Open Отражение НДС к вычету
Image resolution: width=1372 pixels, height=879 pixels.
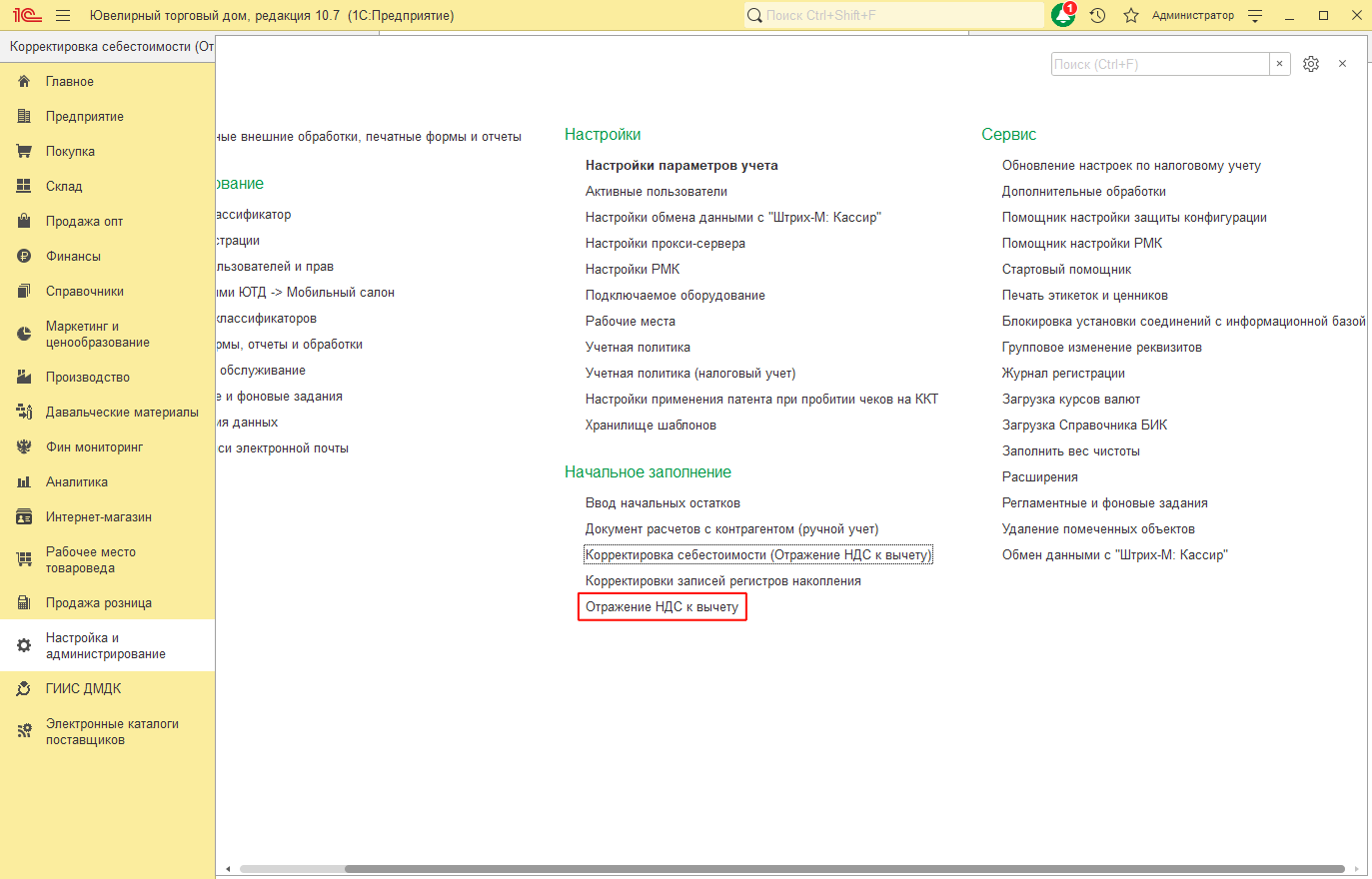(662, 607)
